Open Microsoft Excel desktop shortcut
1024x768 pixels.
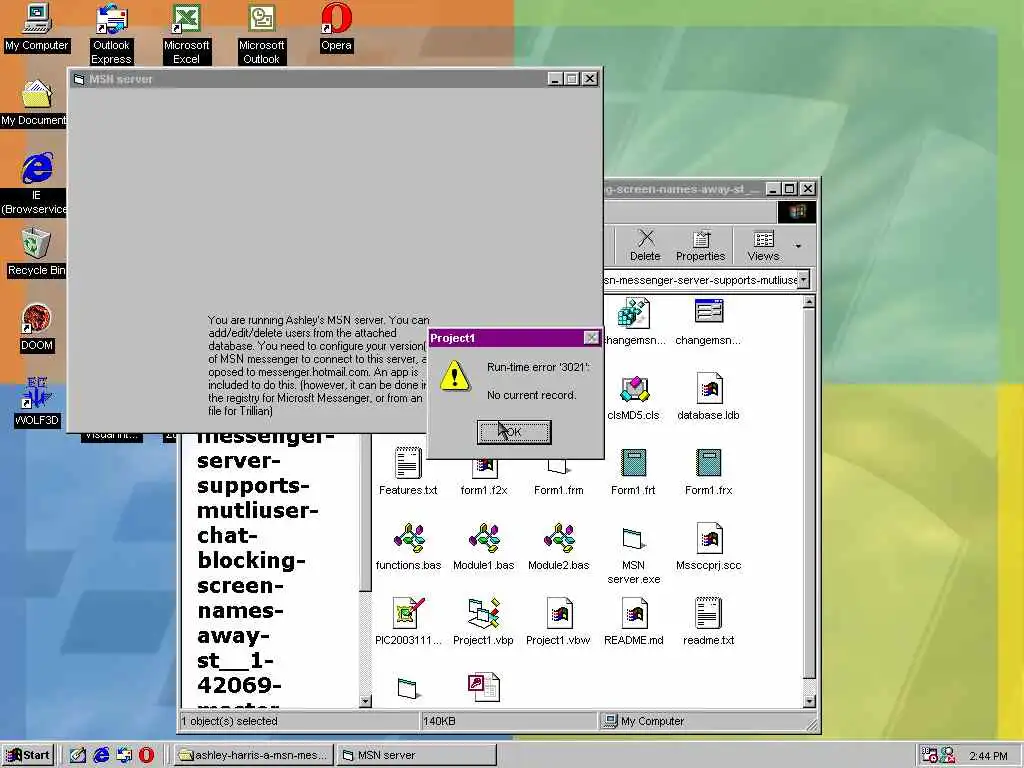click(186, 34)
